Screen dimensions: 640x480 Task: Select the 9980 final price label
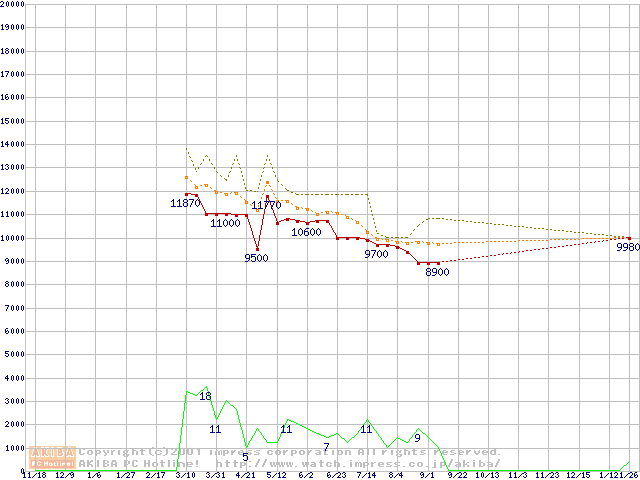pos(628,247)
